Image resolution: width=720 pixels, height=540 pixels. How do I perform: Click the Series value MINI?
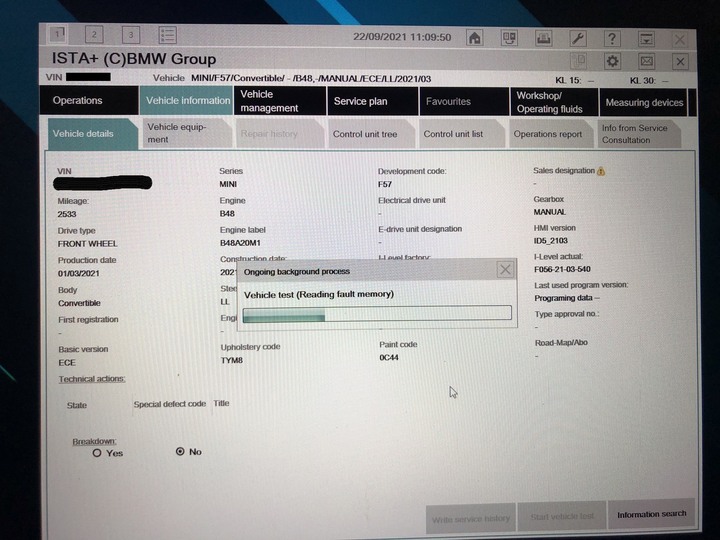pyautogui.click(x=228, y=184)
